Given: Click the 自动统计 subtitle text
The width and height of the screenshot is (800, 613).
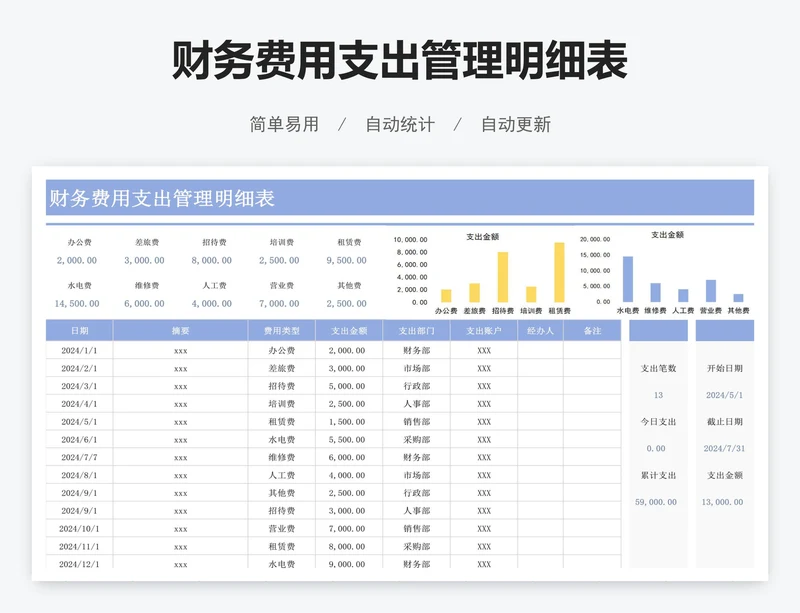Looking at the screenshot, I should point(400,124).
